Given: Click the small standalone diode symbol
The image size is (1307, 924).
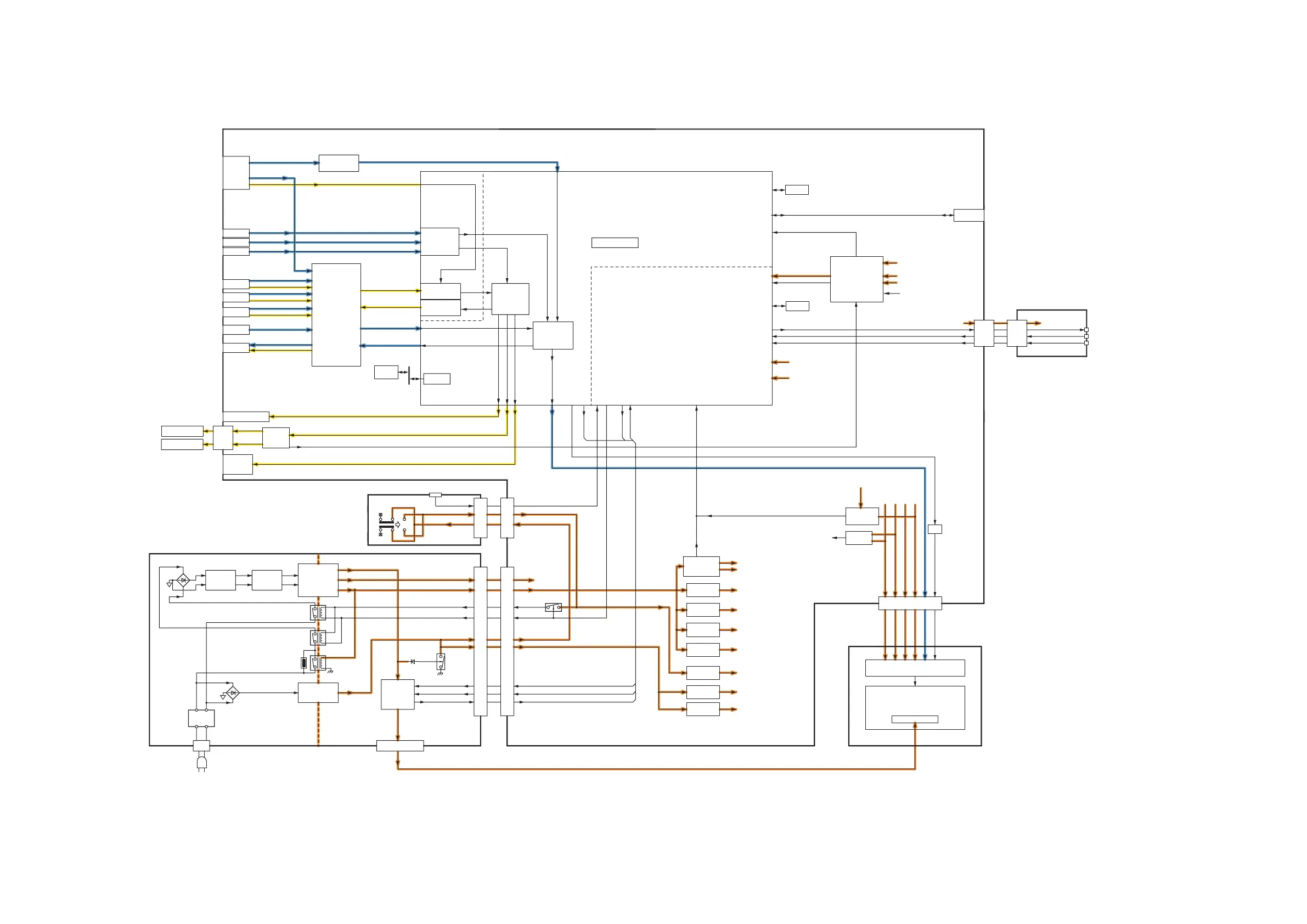Looking at the screenshot, I should 413,662.
